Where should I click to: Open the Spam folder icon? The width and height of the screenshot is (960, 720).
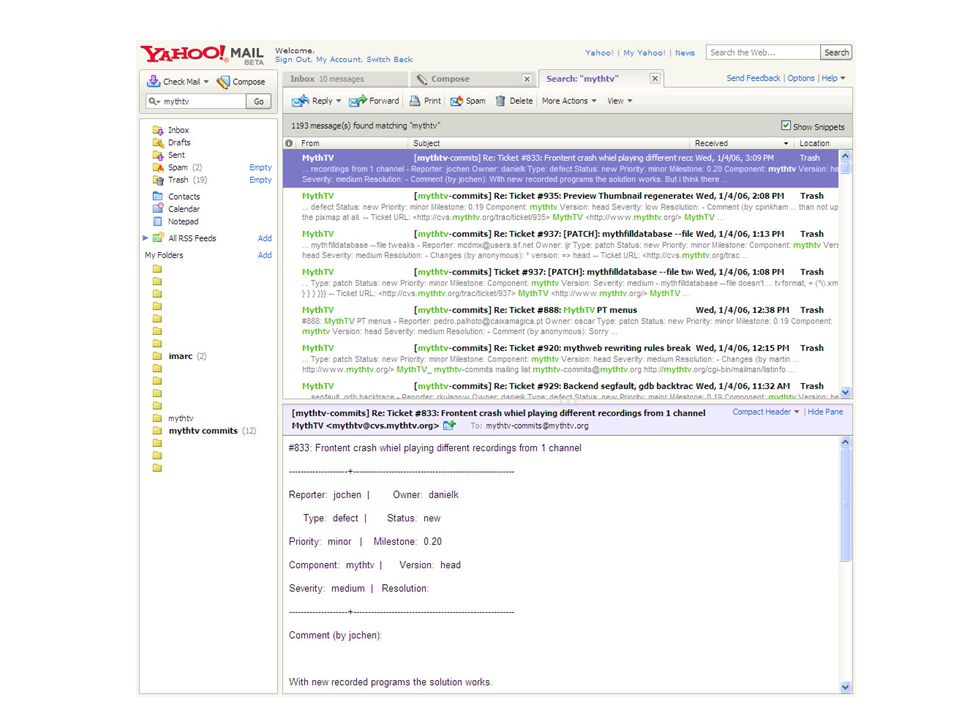[157, 167]
